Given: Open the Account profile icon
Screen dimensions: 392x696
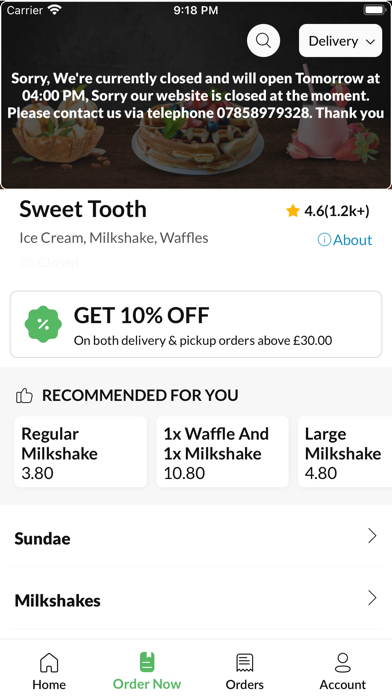Looking at the screenshot, I should pyautogui.click(x=343, y=663).
